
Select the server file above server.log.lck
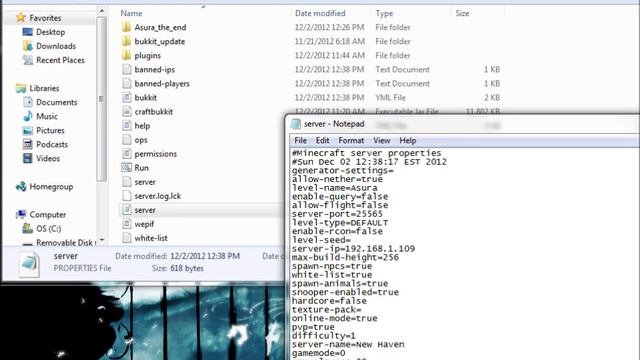(x=145, y=182)
